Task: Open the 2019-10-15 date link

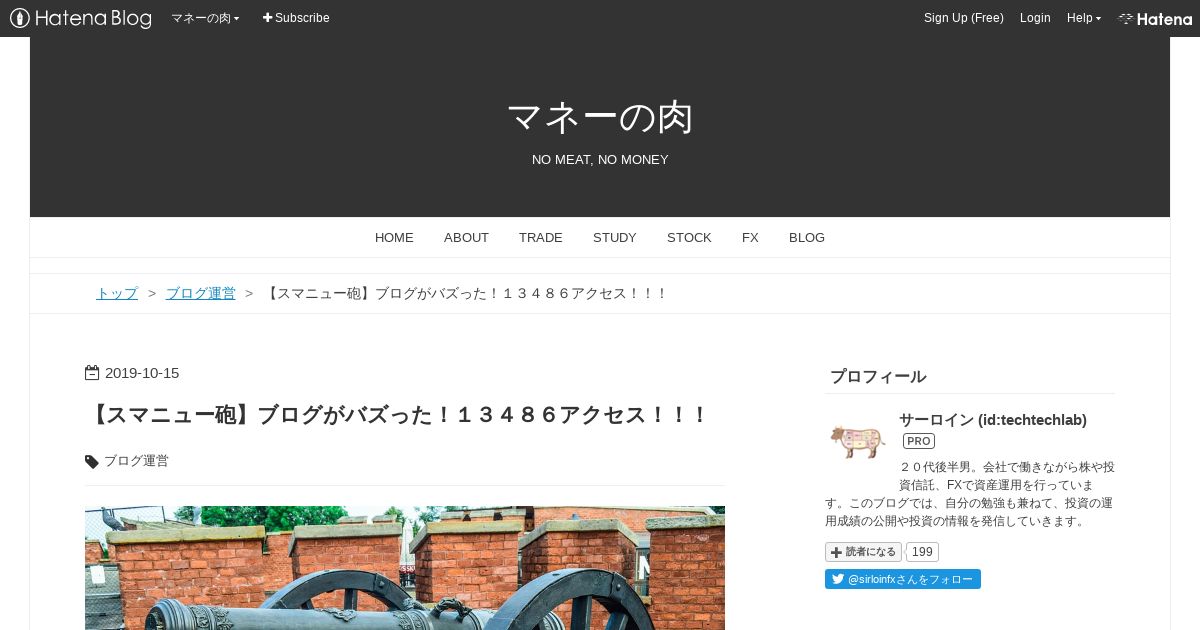Action: (142, 373)
